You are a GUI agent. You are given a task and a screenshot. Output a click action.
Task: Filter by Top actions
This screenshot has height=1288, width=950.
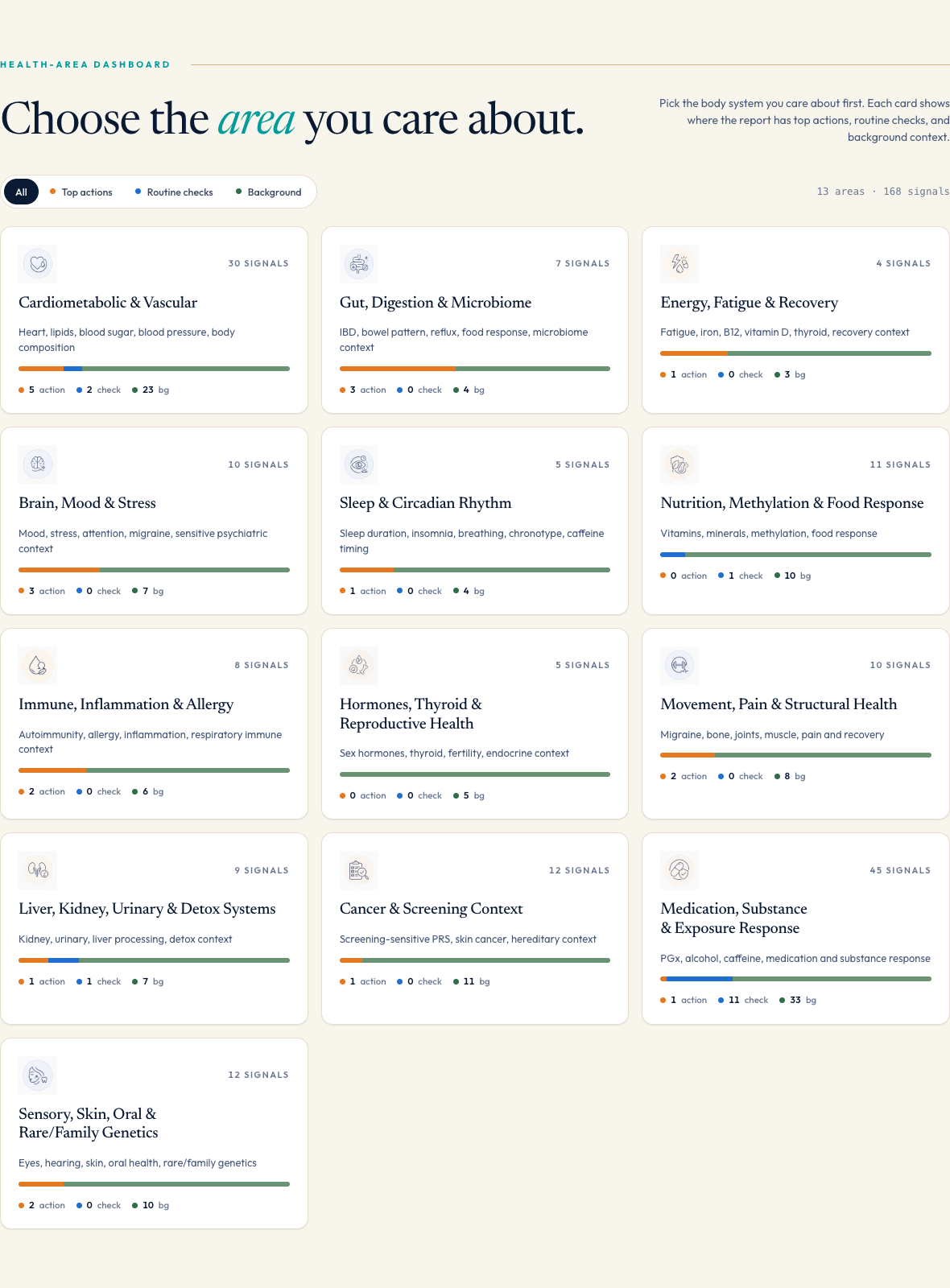click(x=81, y=192)
